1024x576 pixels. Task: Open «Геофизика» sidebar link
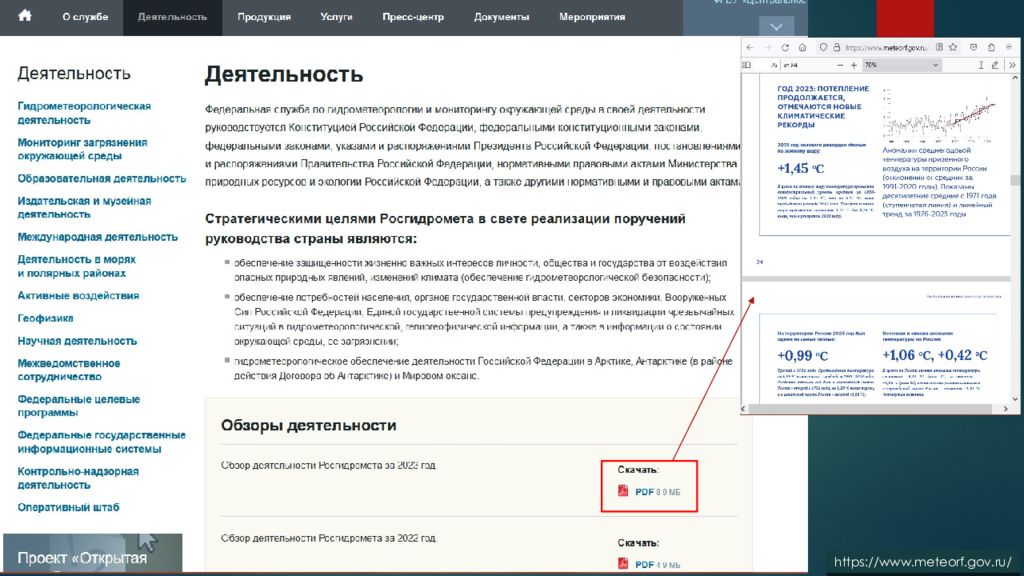45,318
